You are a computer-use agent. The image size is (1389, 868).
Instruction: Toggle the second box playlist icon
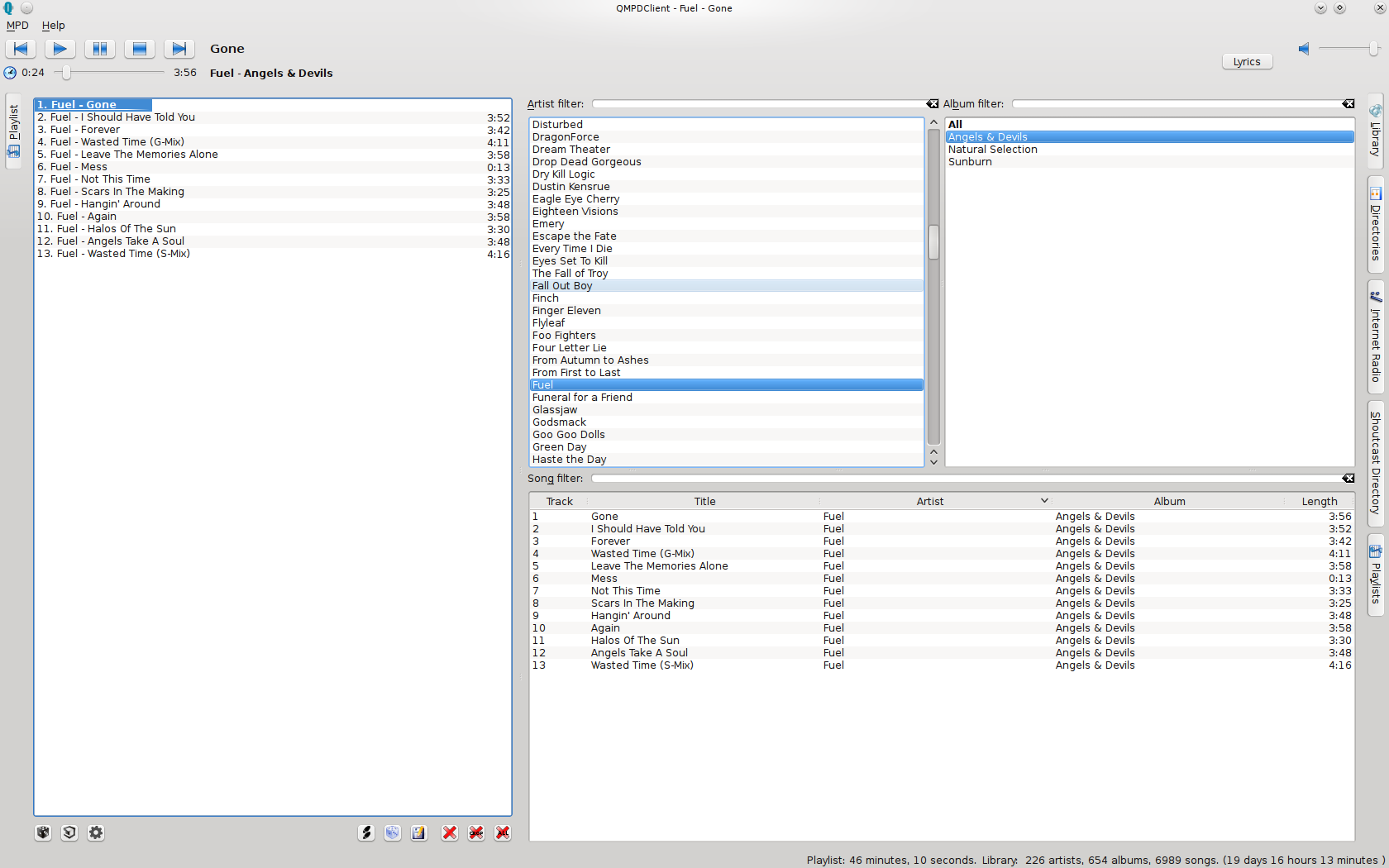69,832
